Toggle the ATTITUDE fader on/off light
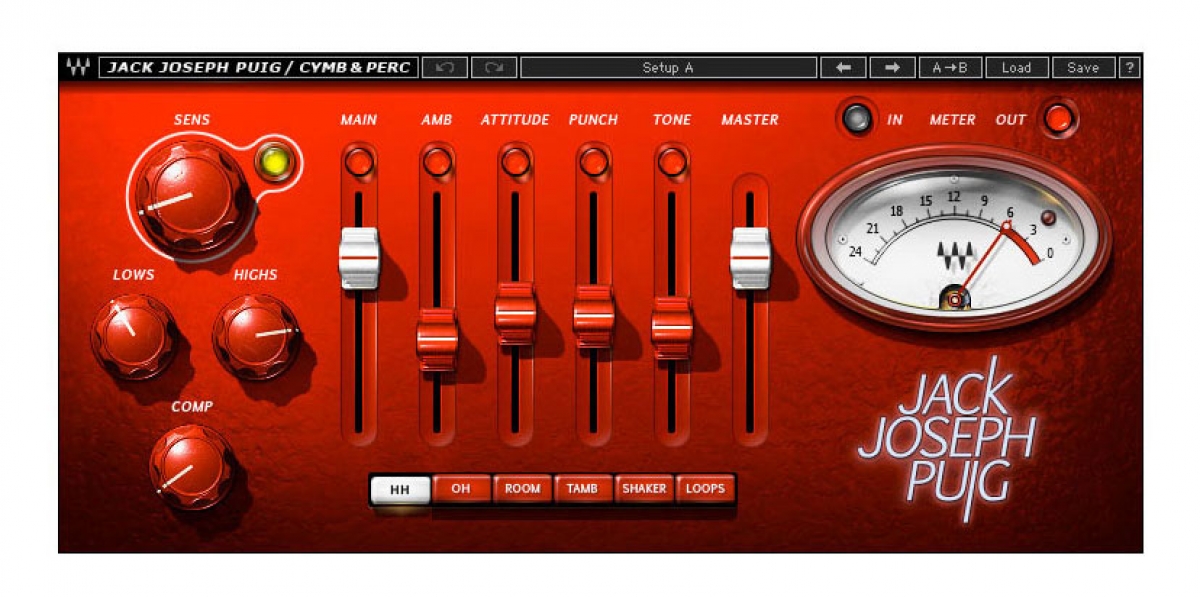The width and height of the screenshot is (1200, 597). click(515, 162)
